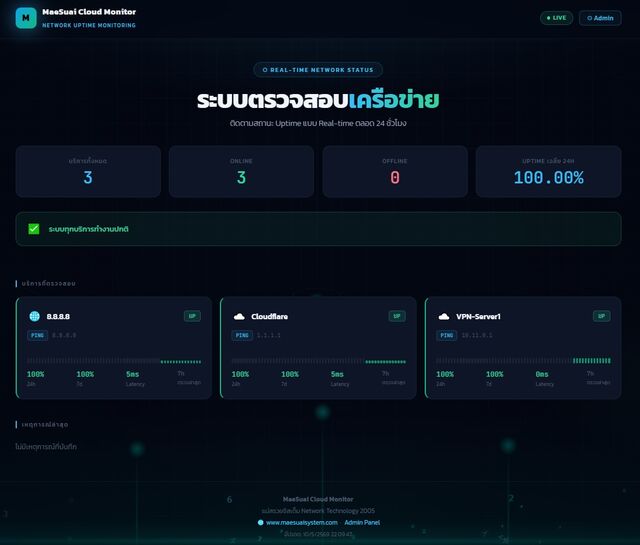Click the cyan dot before the footer website link
The image size is (640, 545).
260,523
